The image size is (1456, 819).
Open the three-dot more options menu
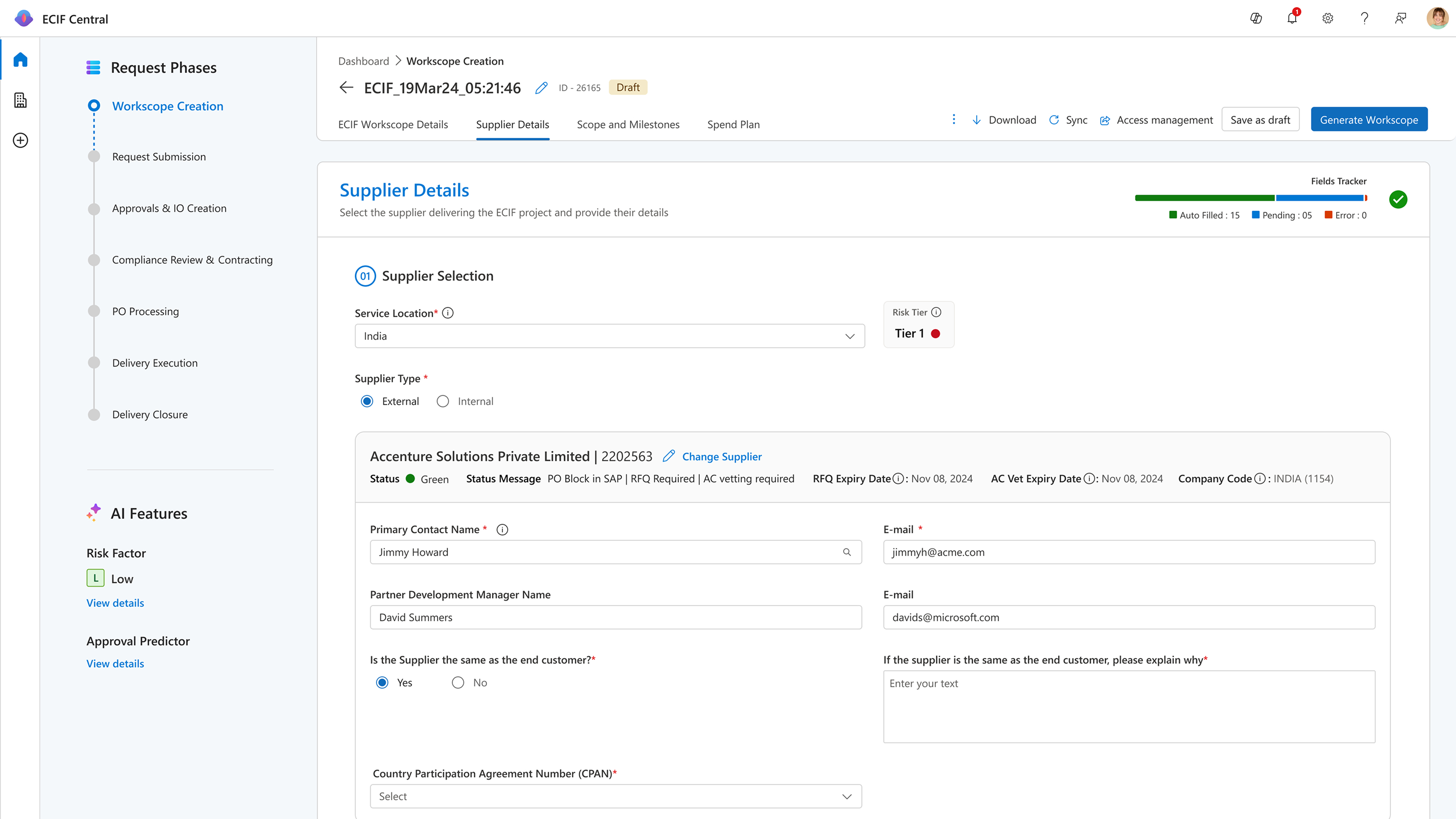(x=953, y=119)
